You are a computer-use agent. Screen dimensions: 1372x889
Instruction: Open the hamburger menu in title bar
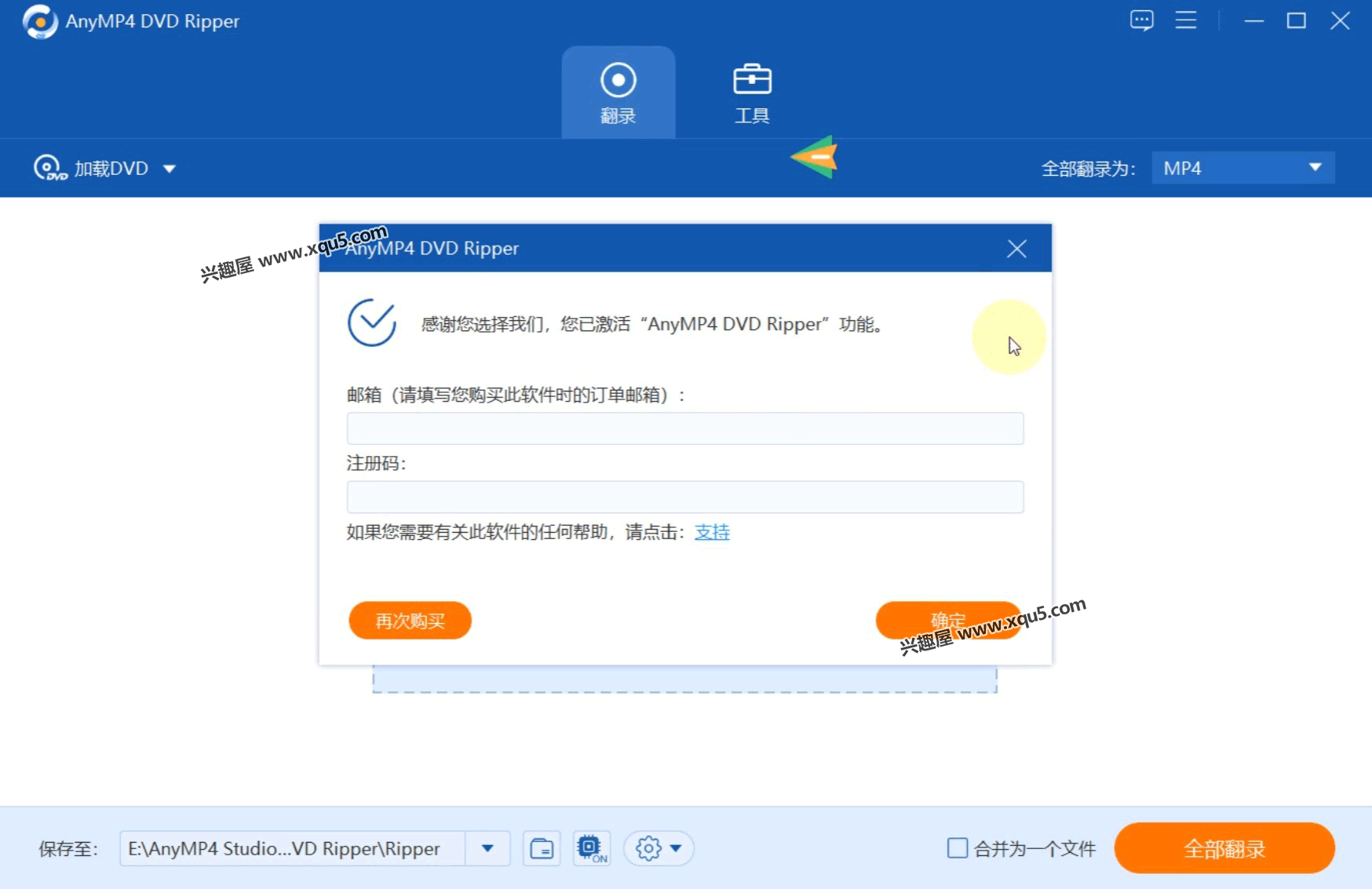coord(1186,20)
